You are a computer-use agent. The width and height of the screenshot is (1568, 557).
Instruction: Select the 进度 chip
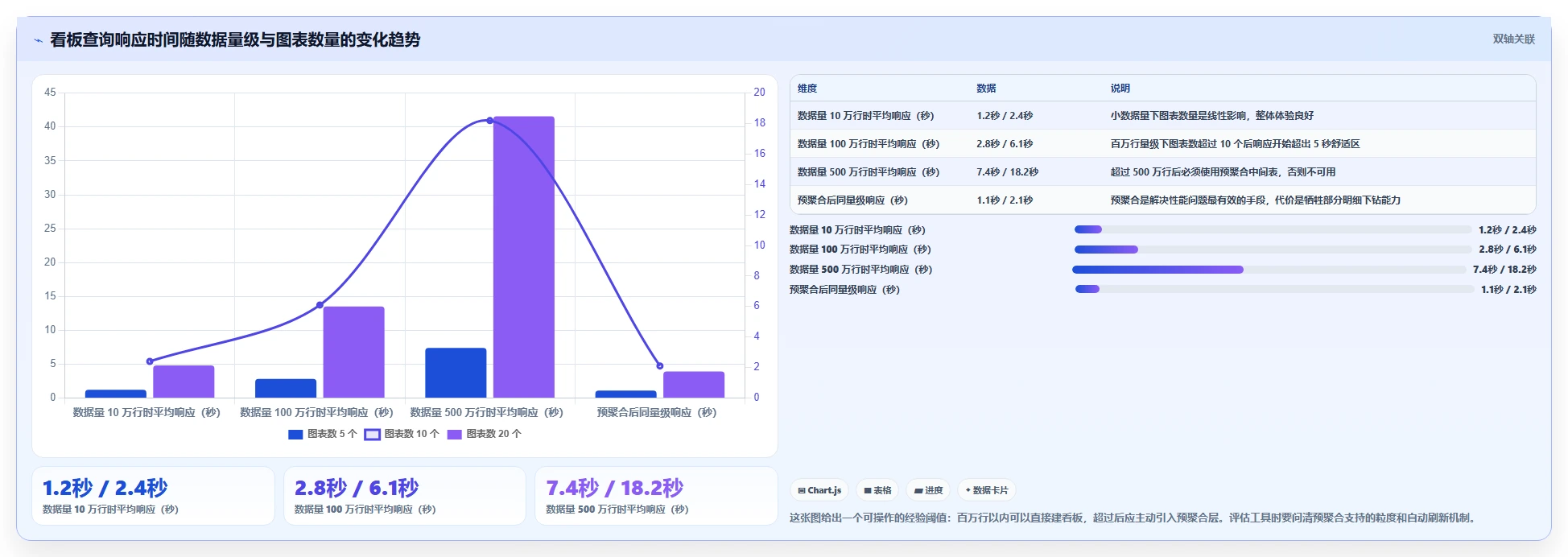928,490
